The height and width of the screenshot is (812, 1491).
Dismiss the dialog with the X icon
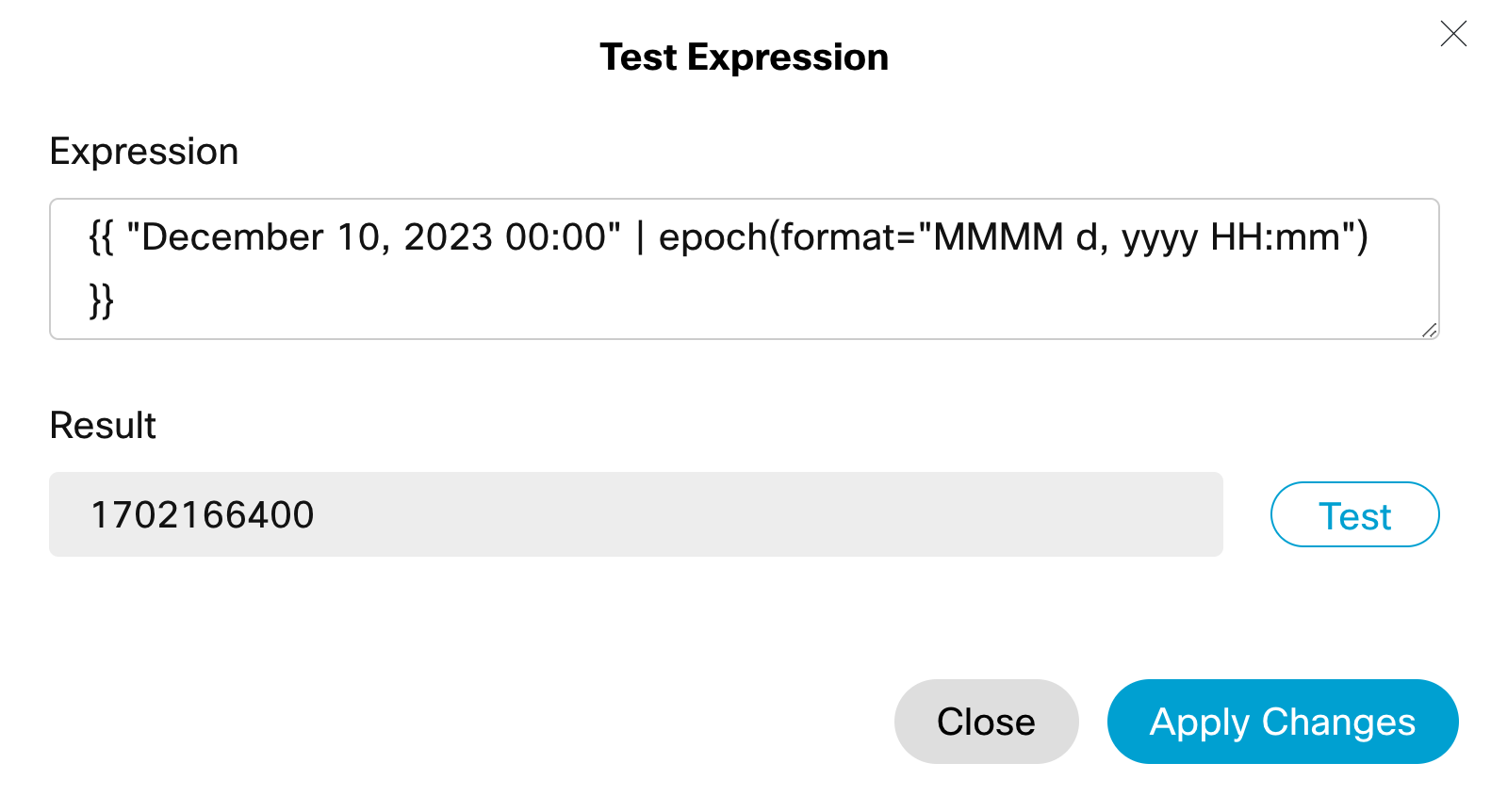click(1453, 34)
